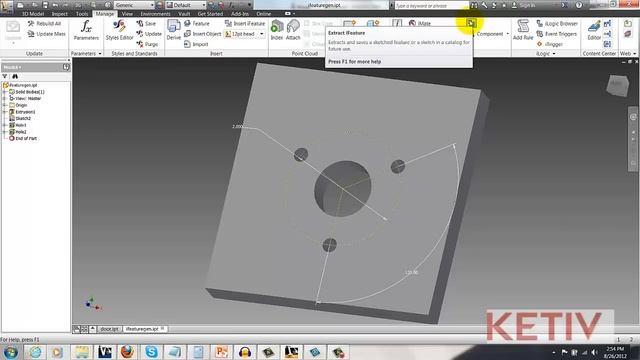Image resolution: width=640 pixels, height=360 pixels.
Task: Click Add Rule in iLogic
Action: [x=523, y=30]
